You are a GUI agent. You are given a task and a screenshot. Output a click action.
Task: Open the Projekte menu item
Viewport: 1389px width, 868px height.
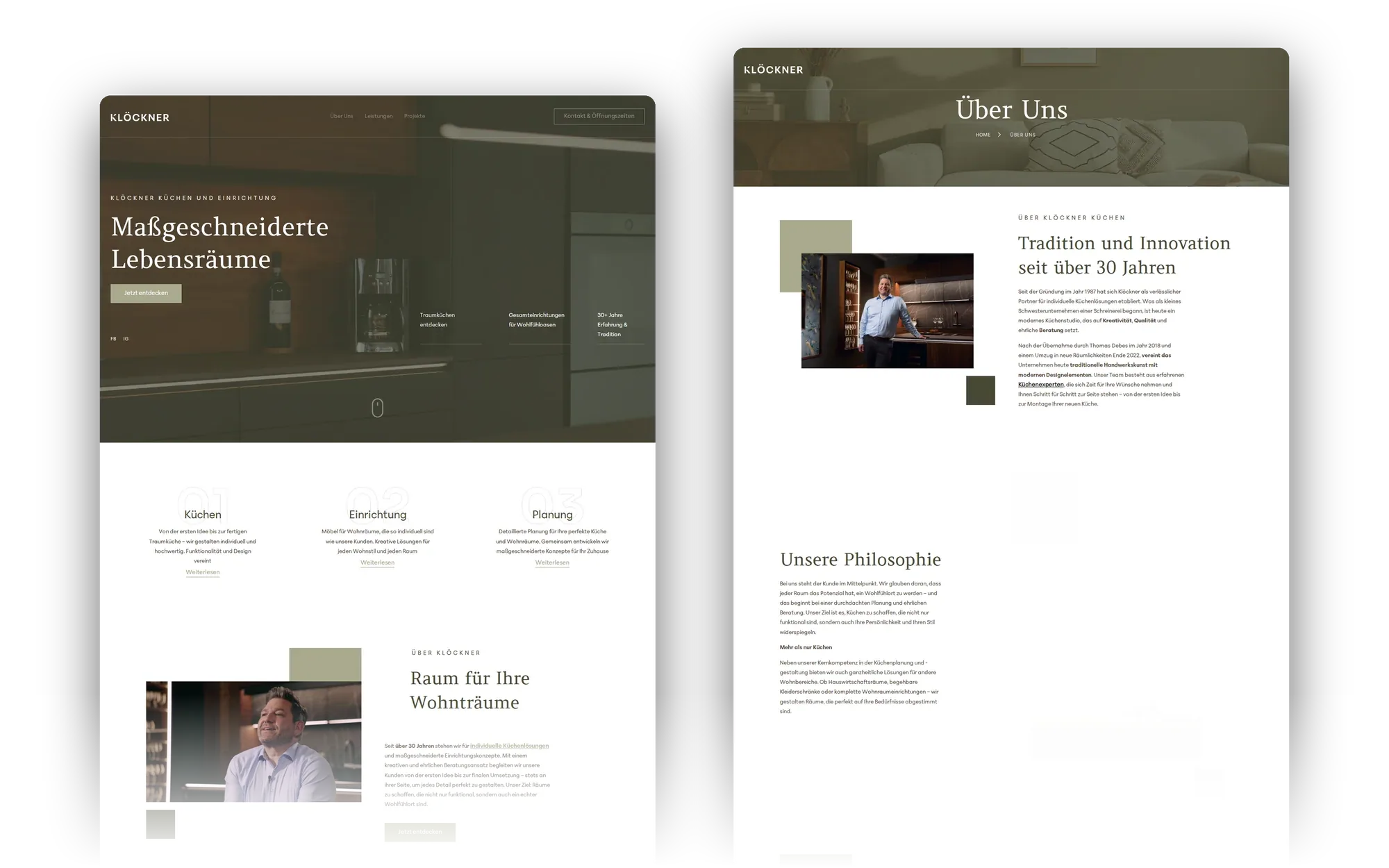pos(415,116)
